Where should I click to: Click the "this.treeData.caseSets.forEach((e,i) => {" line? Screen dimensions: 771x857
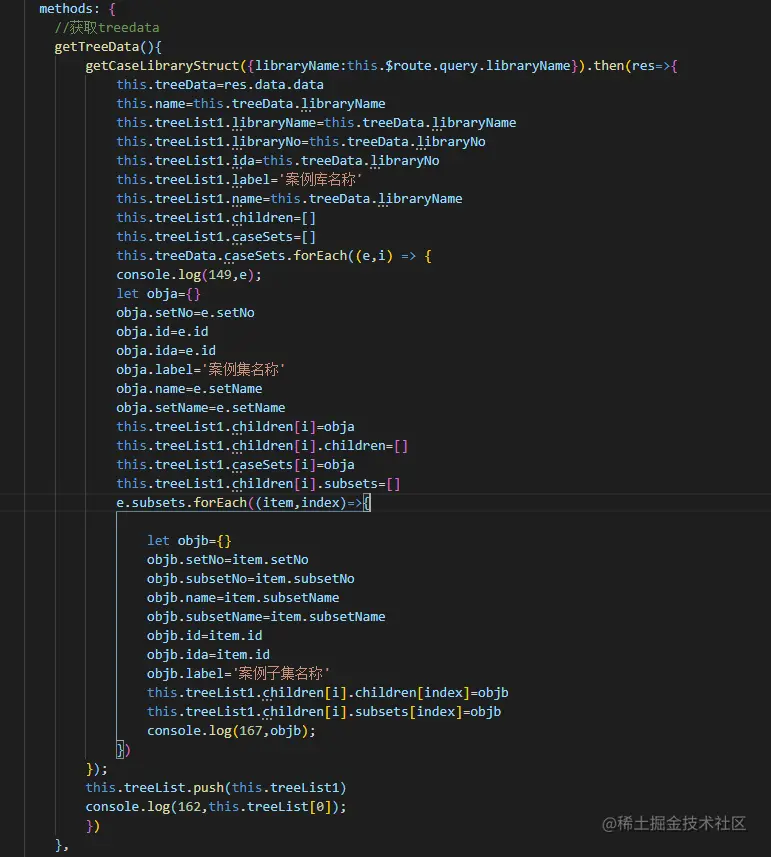[274, 256]
